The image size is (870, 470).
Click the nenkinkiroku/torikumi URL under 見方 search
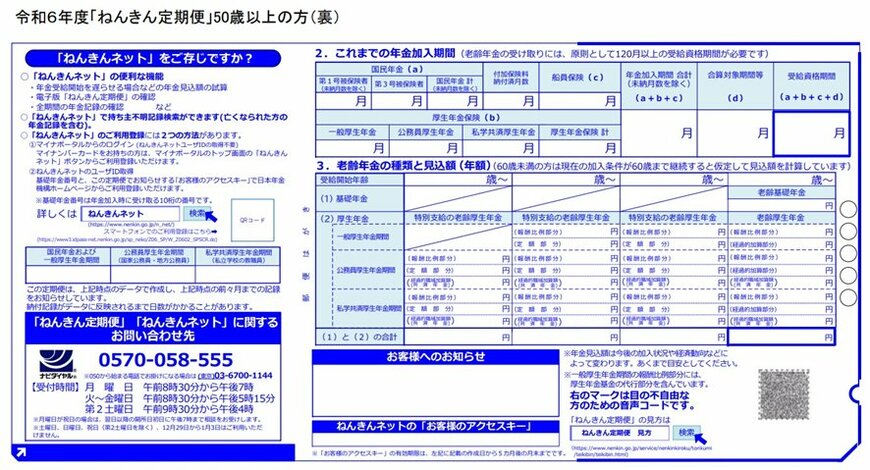(641, 451)
